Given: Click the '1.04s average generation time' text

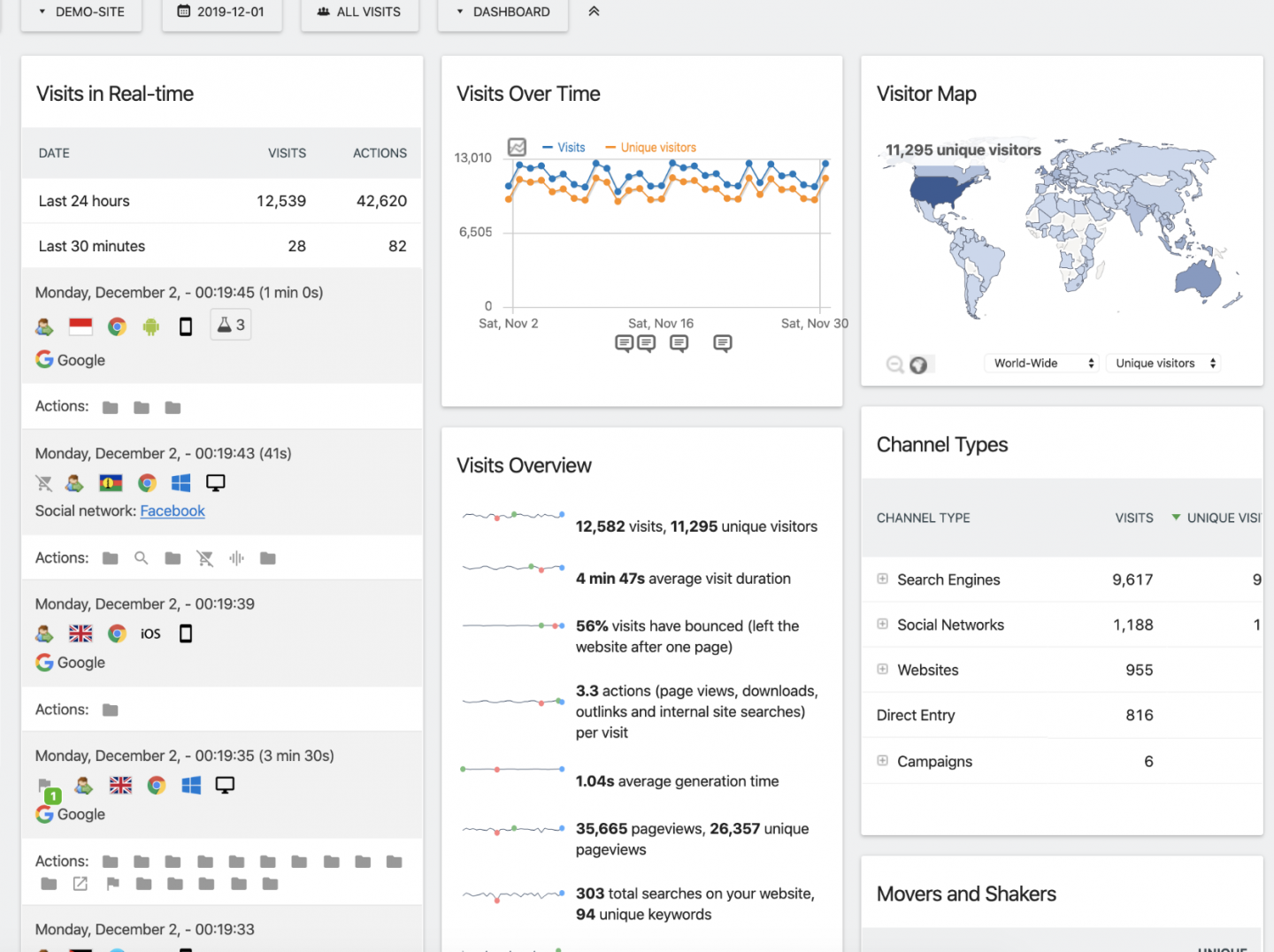Looking at the screenshot, I should pyautogui.click(x=678, y=781).
